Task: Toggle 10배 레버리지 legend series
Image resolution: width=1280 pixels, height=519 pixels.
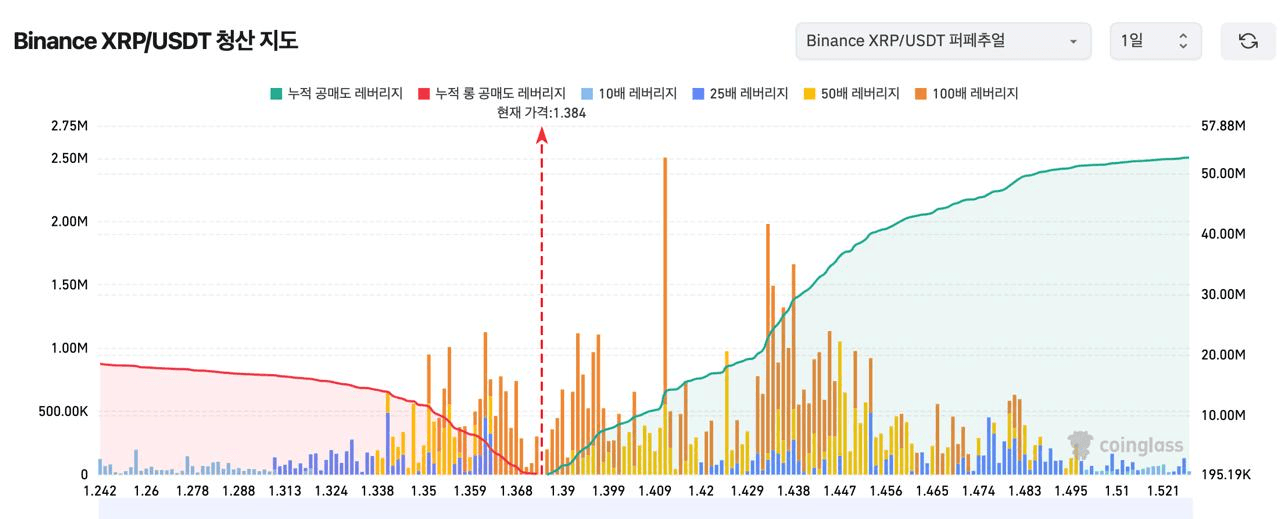Action: click(x=629, y=93)
